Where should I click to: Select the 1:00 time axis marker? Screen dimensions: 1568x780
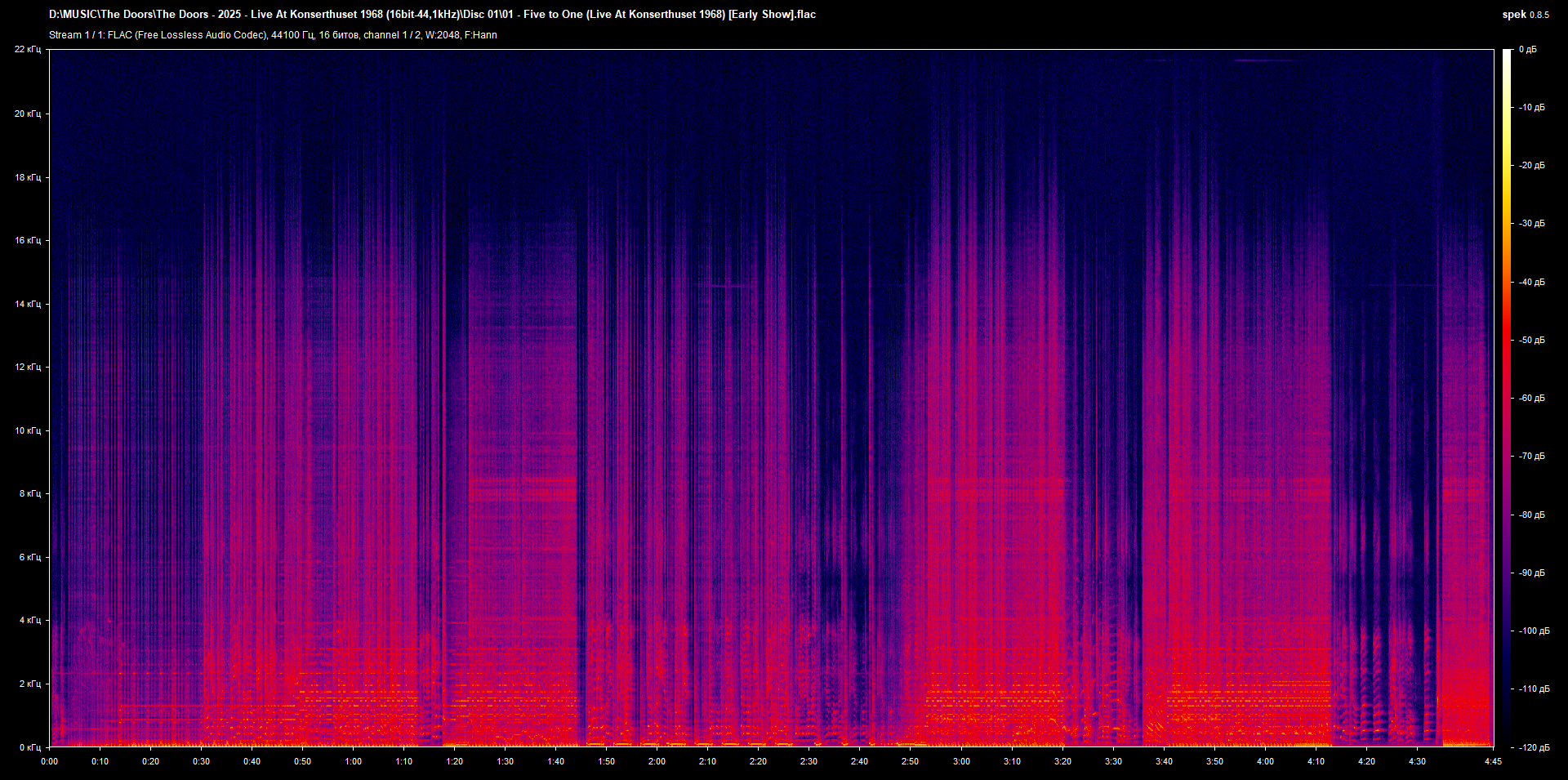[353, 761]
